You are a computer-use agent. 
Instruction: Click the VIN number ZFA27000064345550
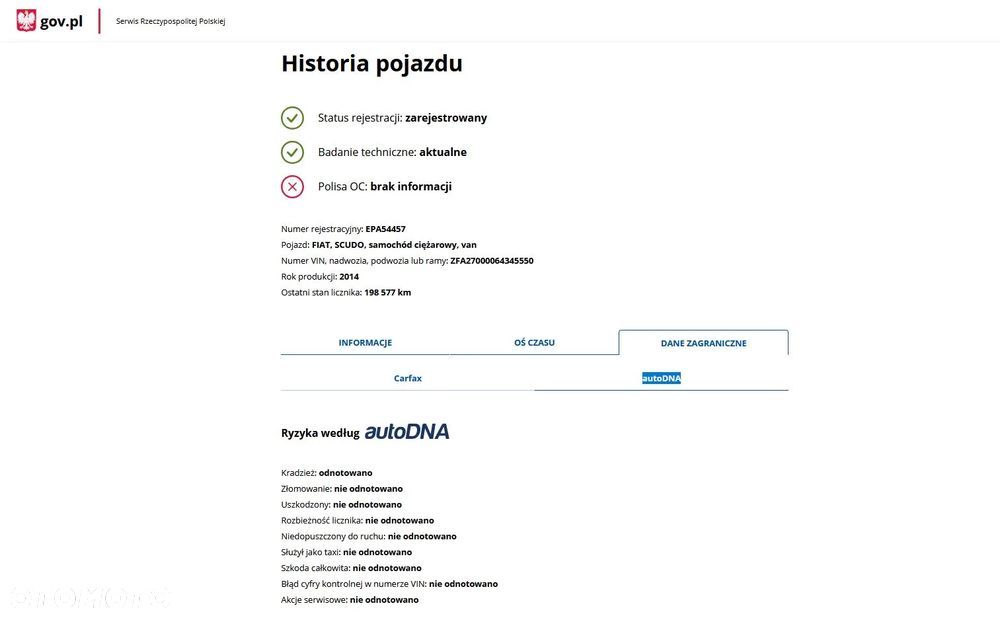click(x=491, y=261)
